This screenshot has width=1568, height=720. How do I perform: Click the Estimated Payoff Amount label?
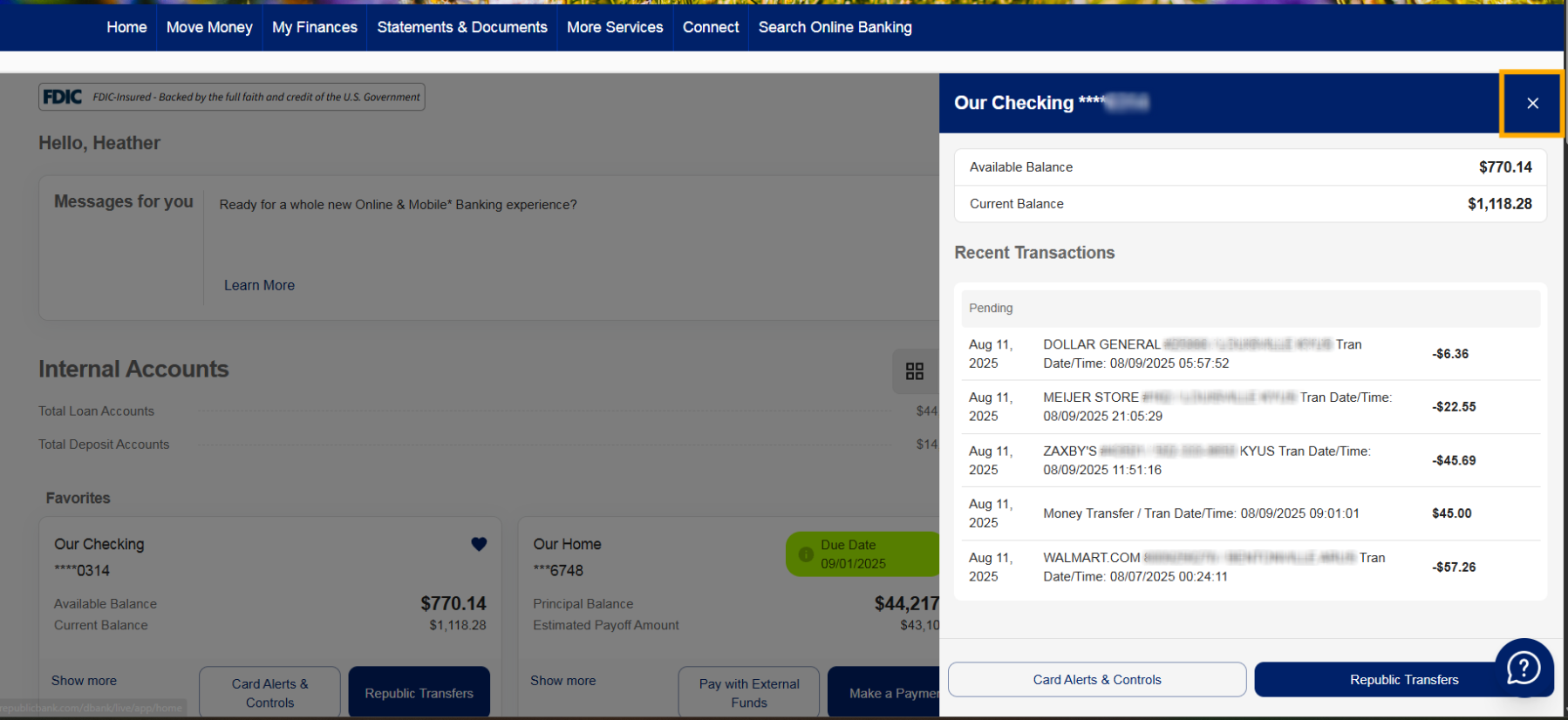[x=606, y=625]
